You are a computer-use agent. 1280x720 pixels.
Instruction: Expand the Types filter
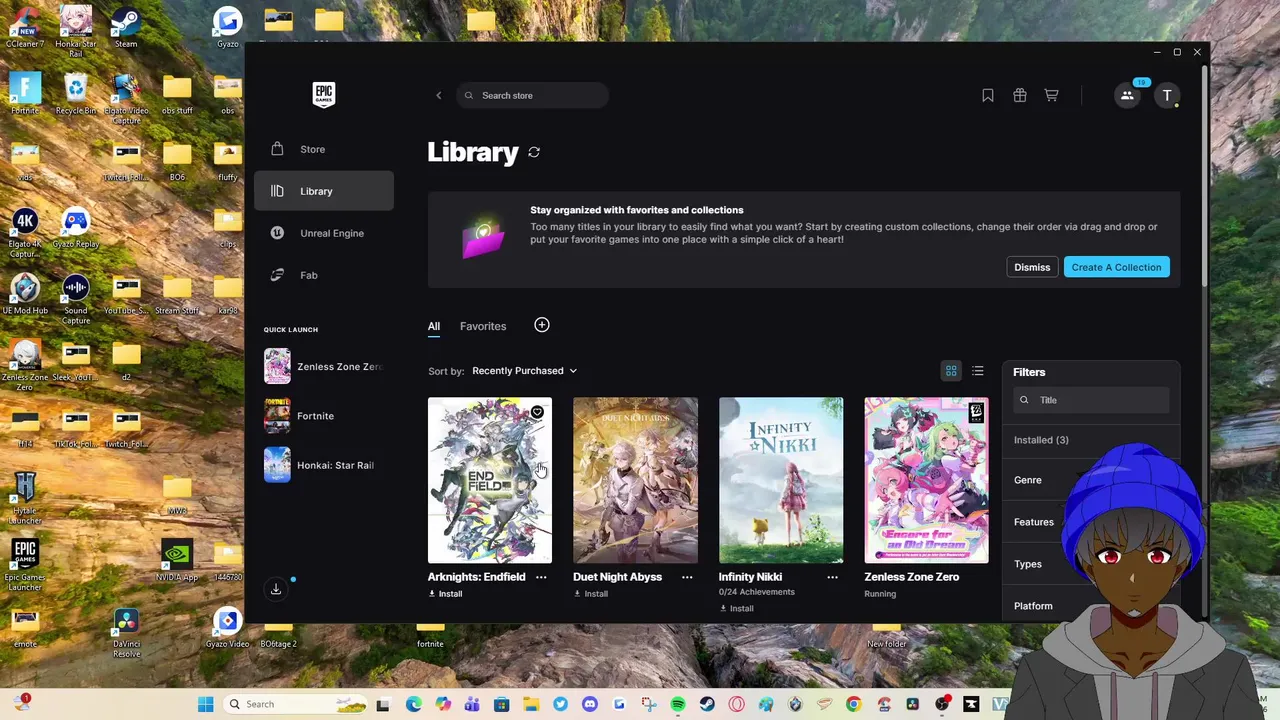(x=1028, y=564)
